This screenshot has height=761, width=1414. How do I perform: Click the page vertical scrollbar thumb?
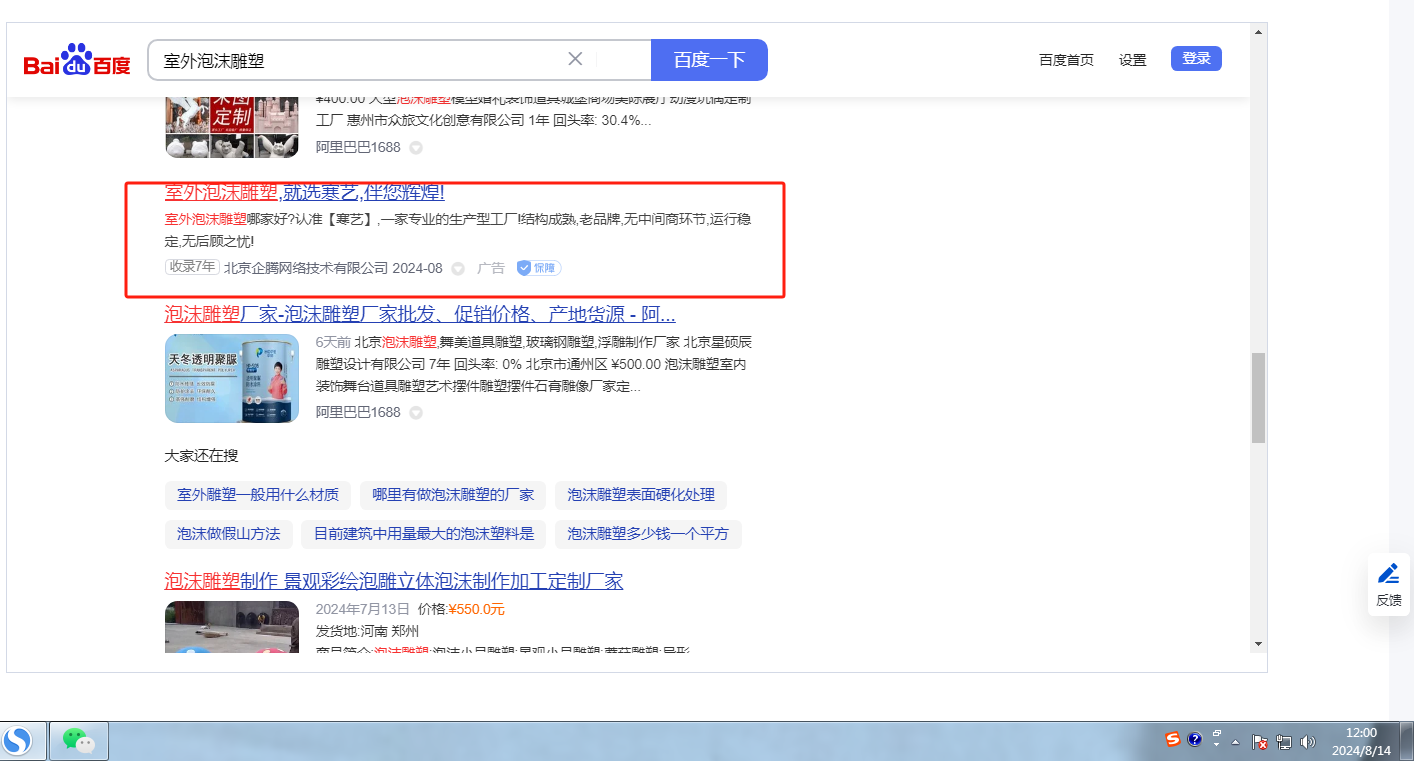[x=1258, y=398]
